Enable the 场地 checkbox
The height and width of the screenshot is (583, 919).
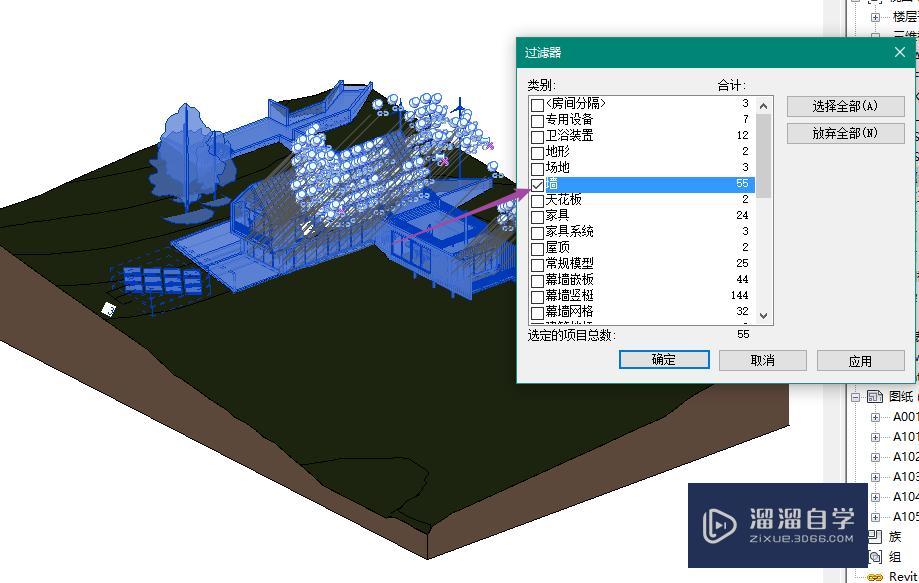coord(537,169)
